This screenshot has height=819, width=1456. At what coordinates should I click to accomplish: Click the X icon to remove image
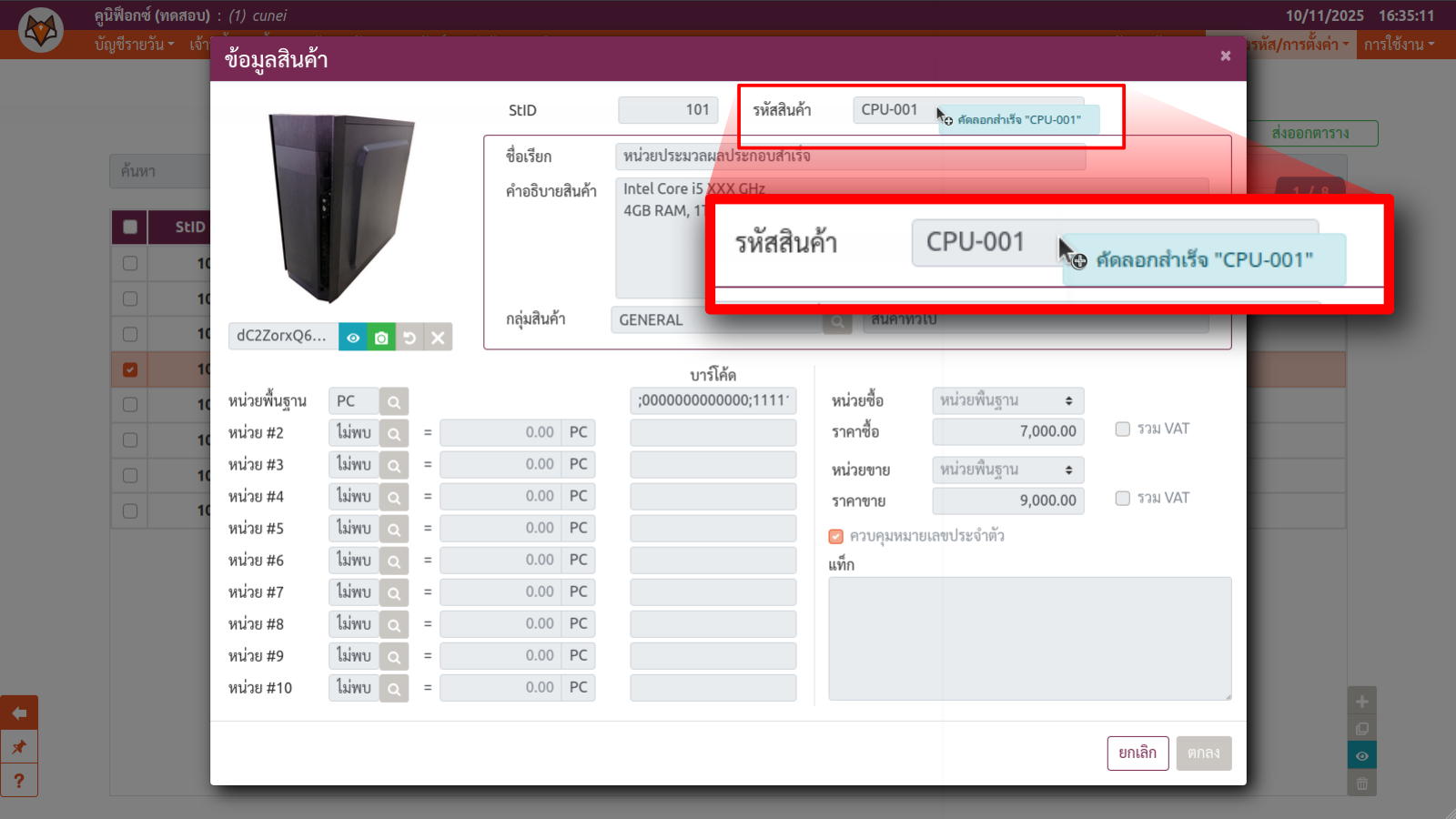pos(438,338)
